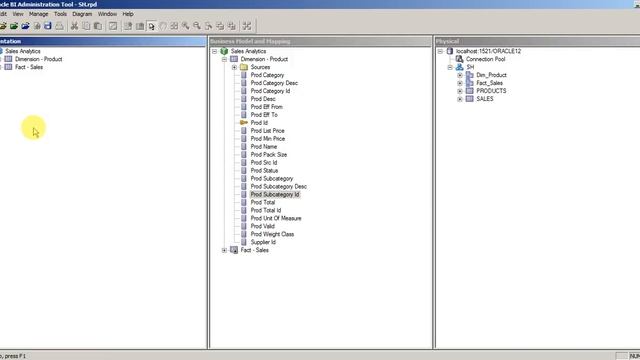Image resolution: width=640 pixels, height=360 pixels.
Task: Click the rightmost toolbar icon with arrows
Action: point(247,26)
